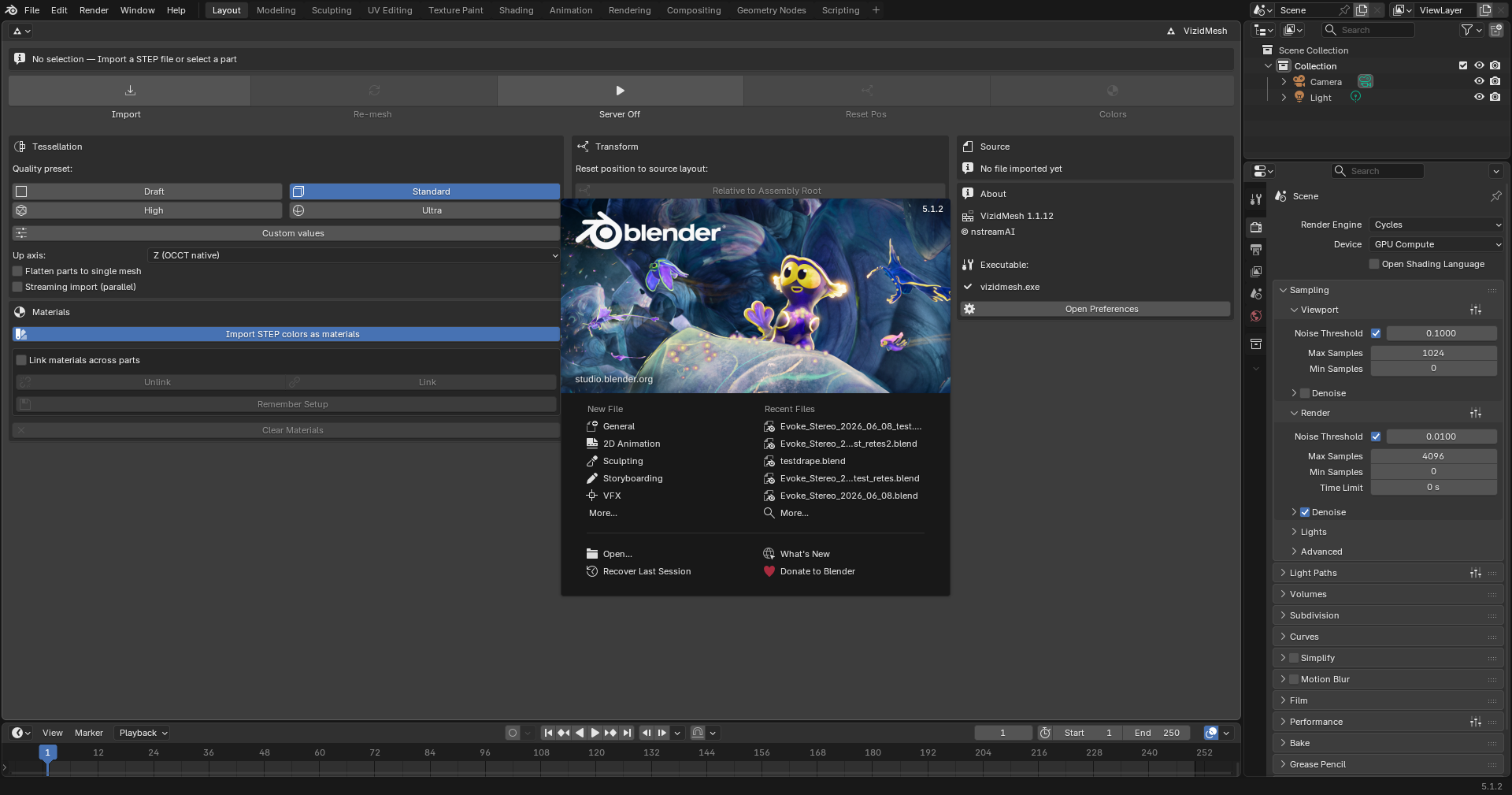The height and width of the screenshot is (795, 1512).
Task: Jump to the timeline start frame
Action: pyautogui.click(x=548, y=733)
